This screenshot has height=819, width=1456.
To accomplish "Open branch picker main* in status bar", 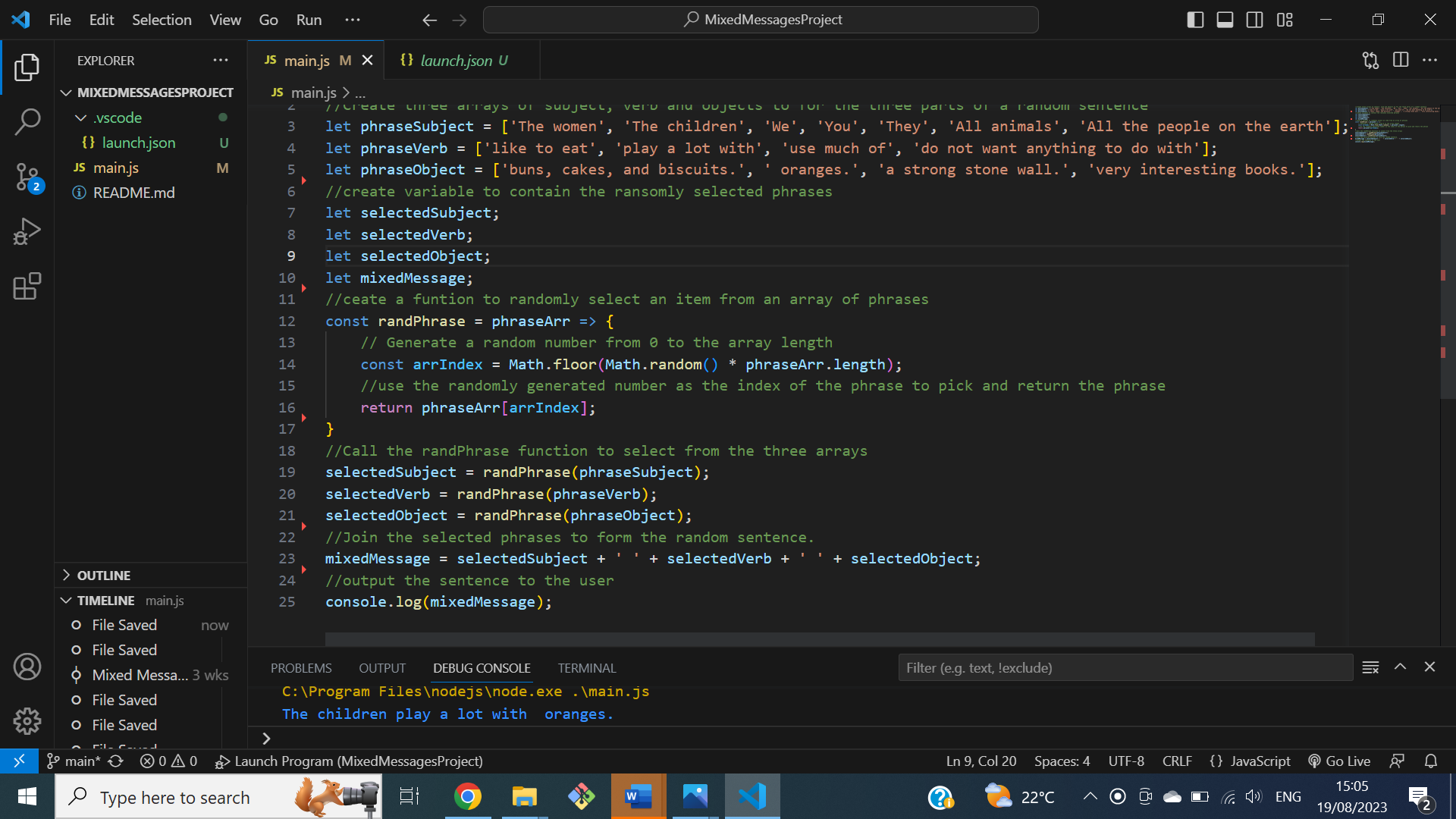I will pyautogui.click(x=74, y=761).
